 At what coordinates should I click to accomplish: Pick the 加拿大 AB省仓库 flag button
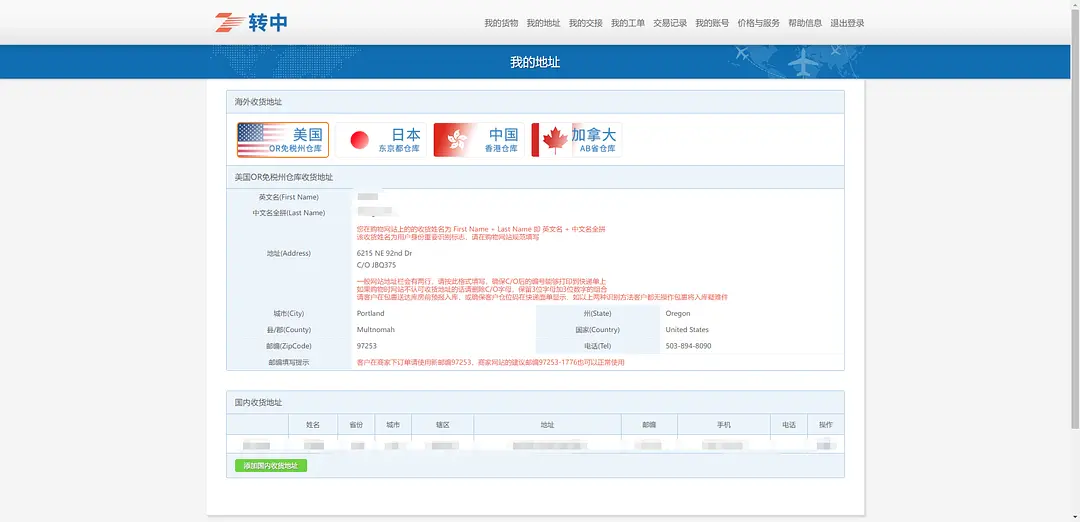click(x=576, y=140)
